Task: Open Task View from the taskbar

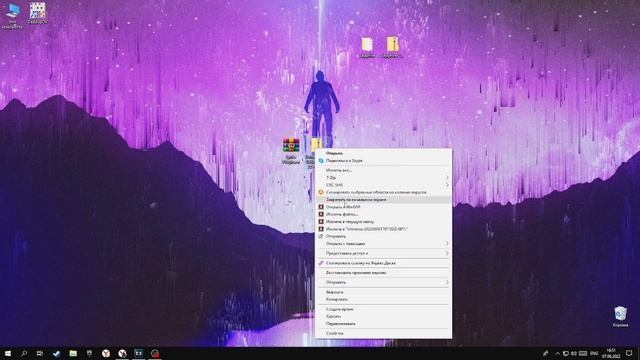Action: click(x=40, y=353)
